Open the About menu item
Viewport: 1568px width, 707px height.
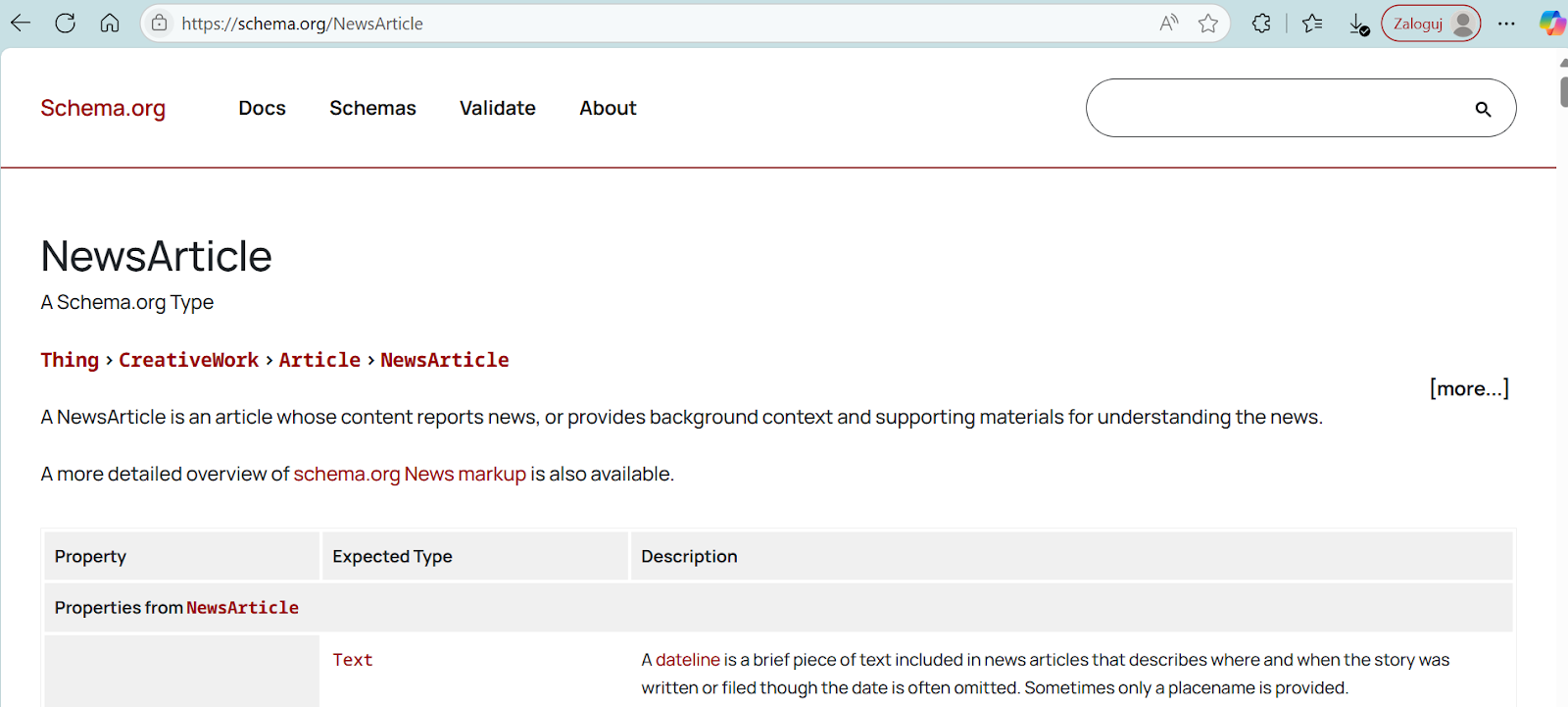[608, 108]
